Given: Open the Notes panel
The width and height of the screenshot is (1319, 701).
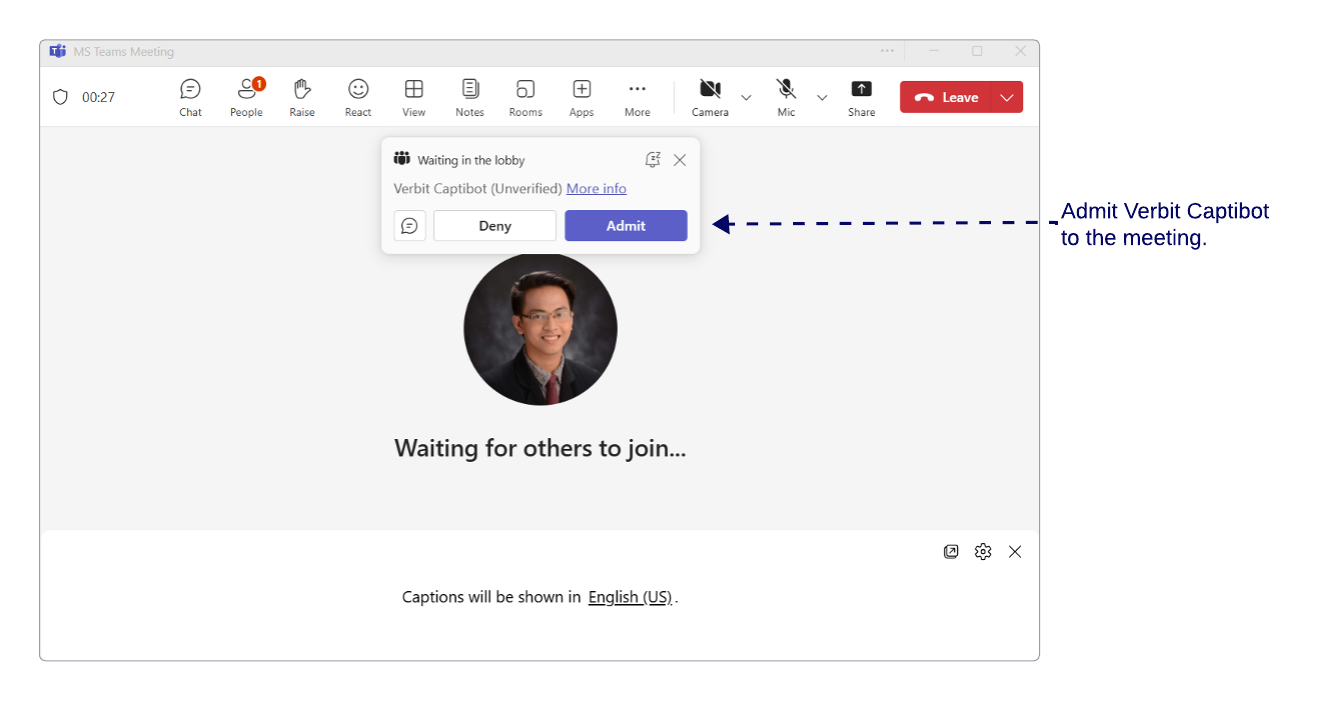Looking at the screenshot, I should pyautogui.click(x=469, y=97).
